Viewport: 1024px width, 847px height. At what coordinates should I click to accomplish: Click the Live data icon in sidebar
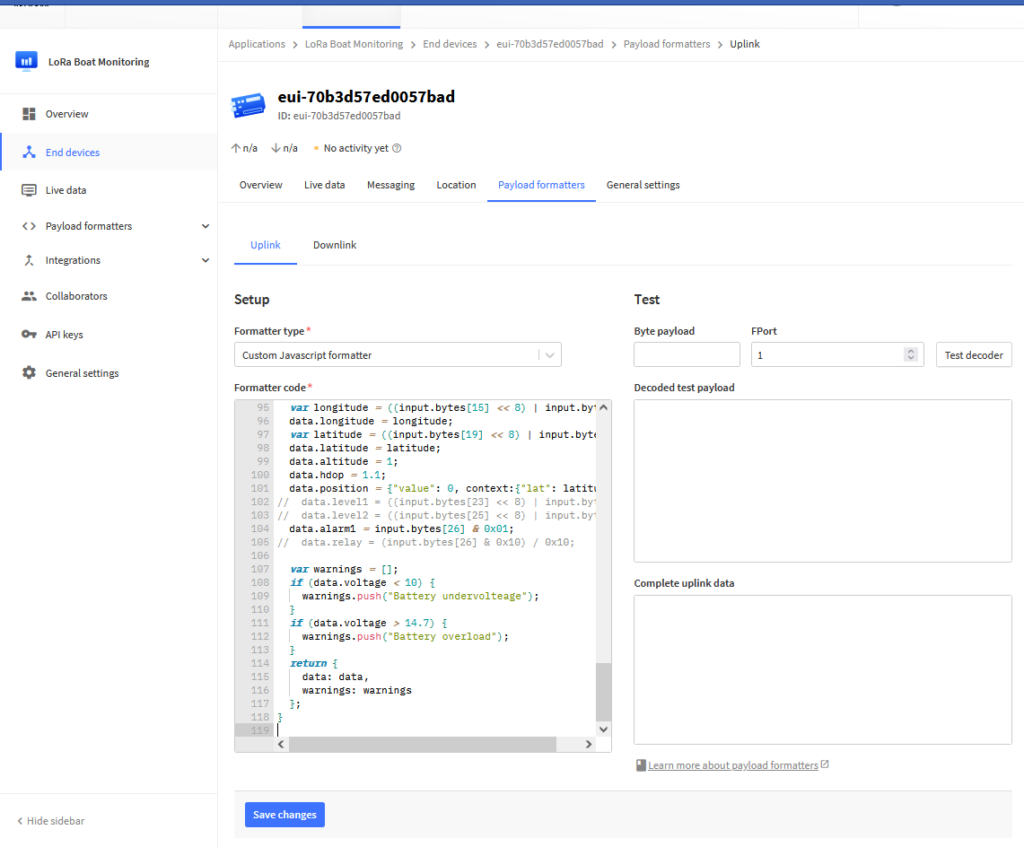point(29,190)
